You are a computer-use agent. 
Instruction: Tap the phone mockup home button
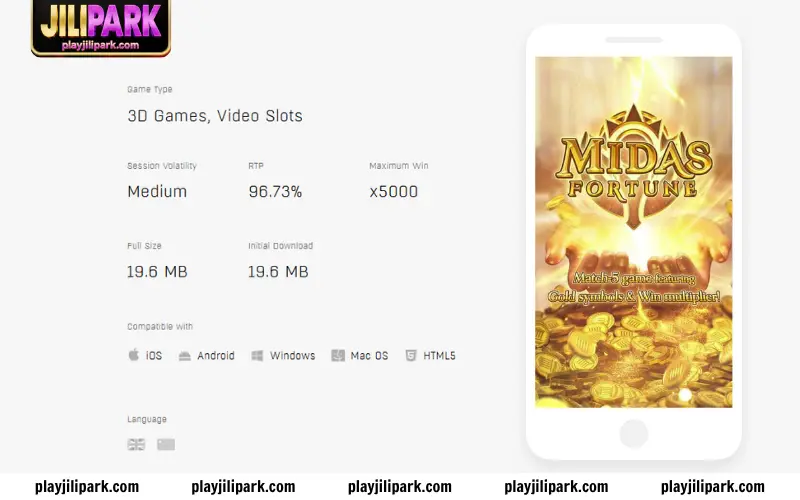tap(634, 434)
